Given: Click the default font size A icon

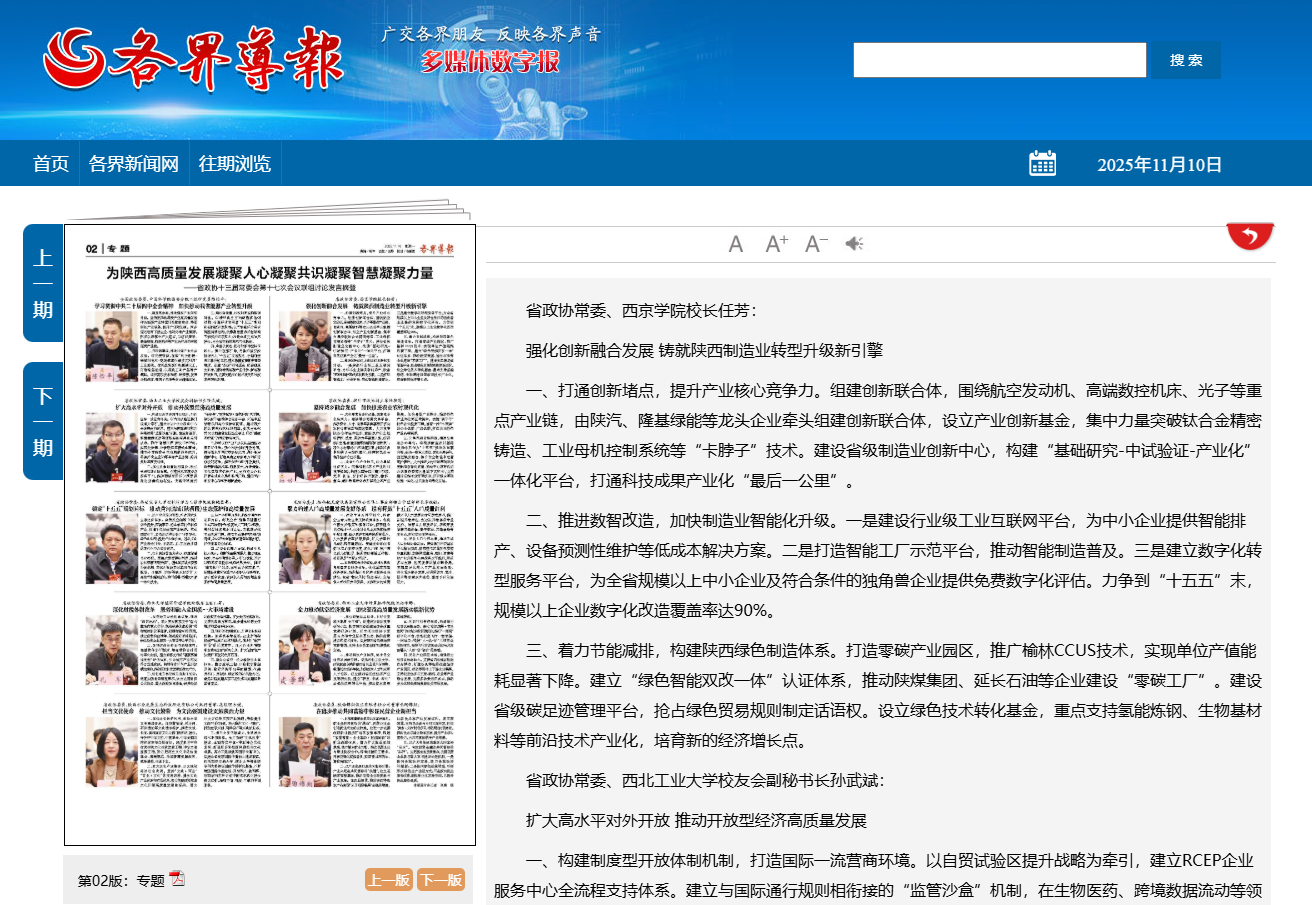Looking at the screenshot, I should click(x=736, y=244).
